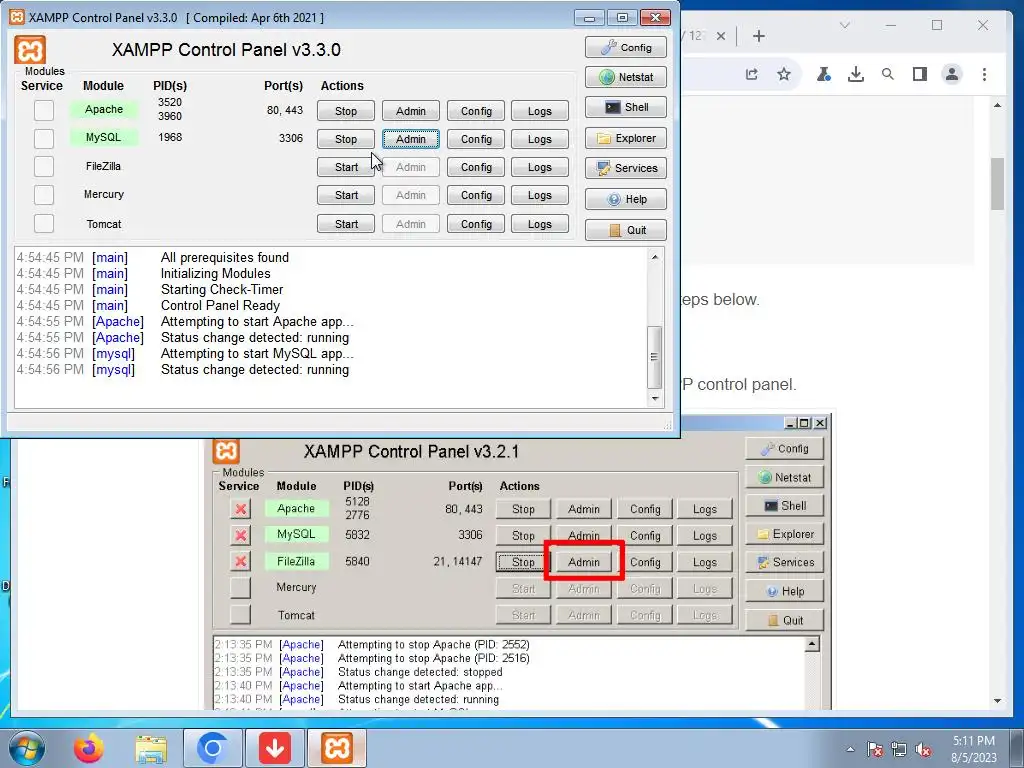Toggle the Chrome side panel icon
1024x768 pixels.
point(920,74)
